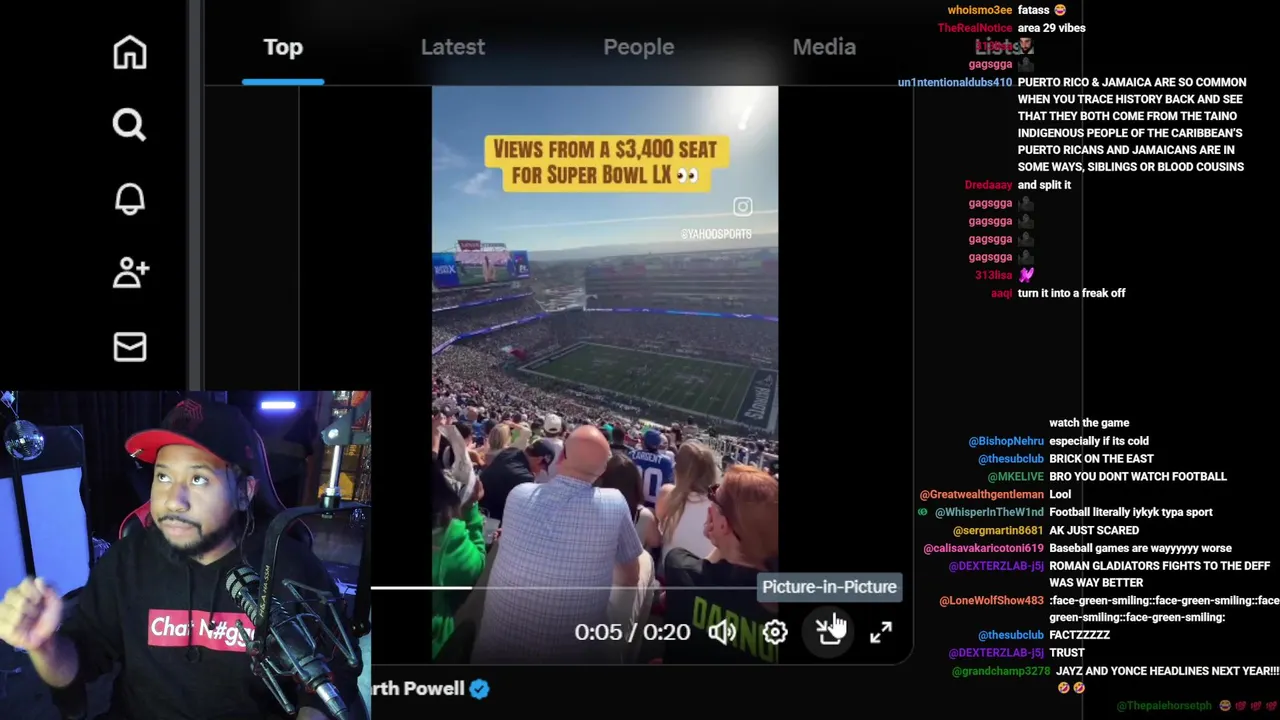
Task: Click the @YAHOOSPORTS handle on the video
Action: pyautogui.click(x=716, y=234)
